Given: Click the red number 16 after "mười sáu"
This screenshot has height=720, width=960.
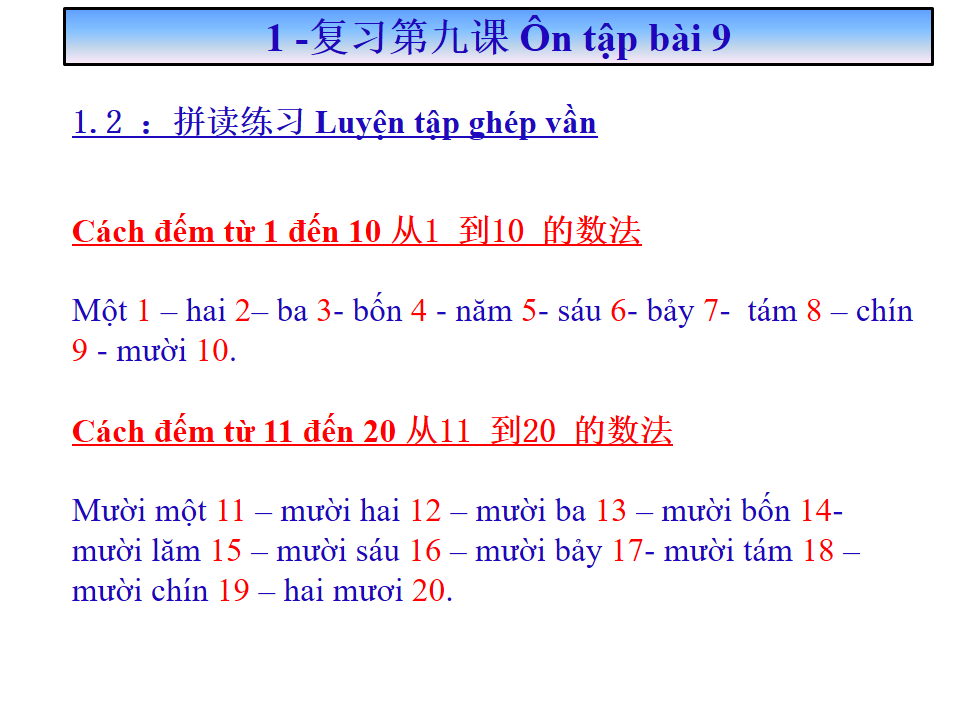Looking at the screenshot, I should 425,551.
